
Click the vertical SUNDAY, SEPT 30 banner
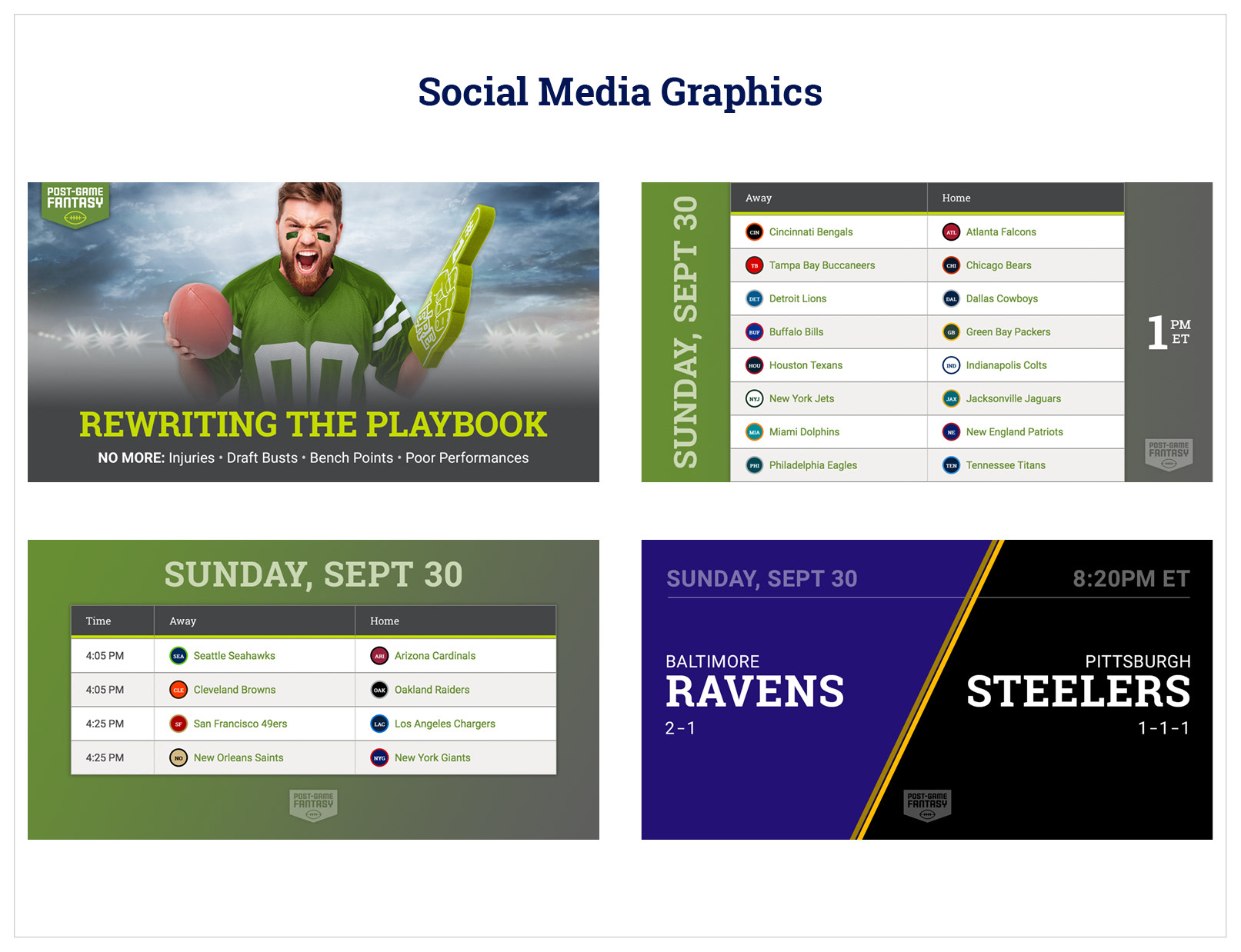pyautogui.click(x=686, y=332)
